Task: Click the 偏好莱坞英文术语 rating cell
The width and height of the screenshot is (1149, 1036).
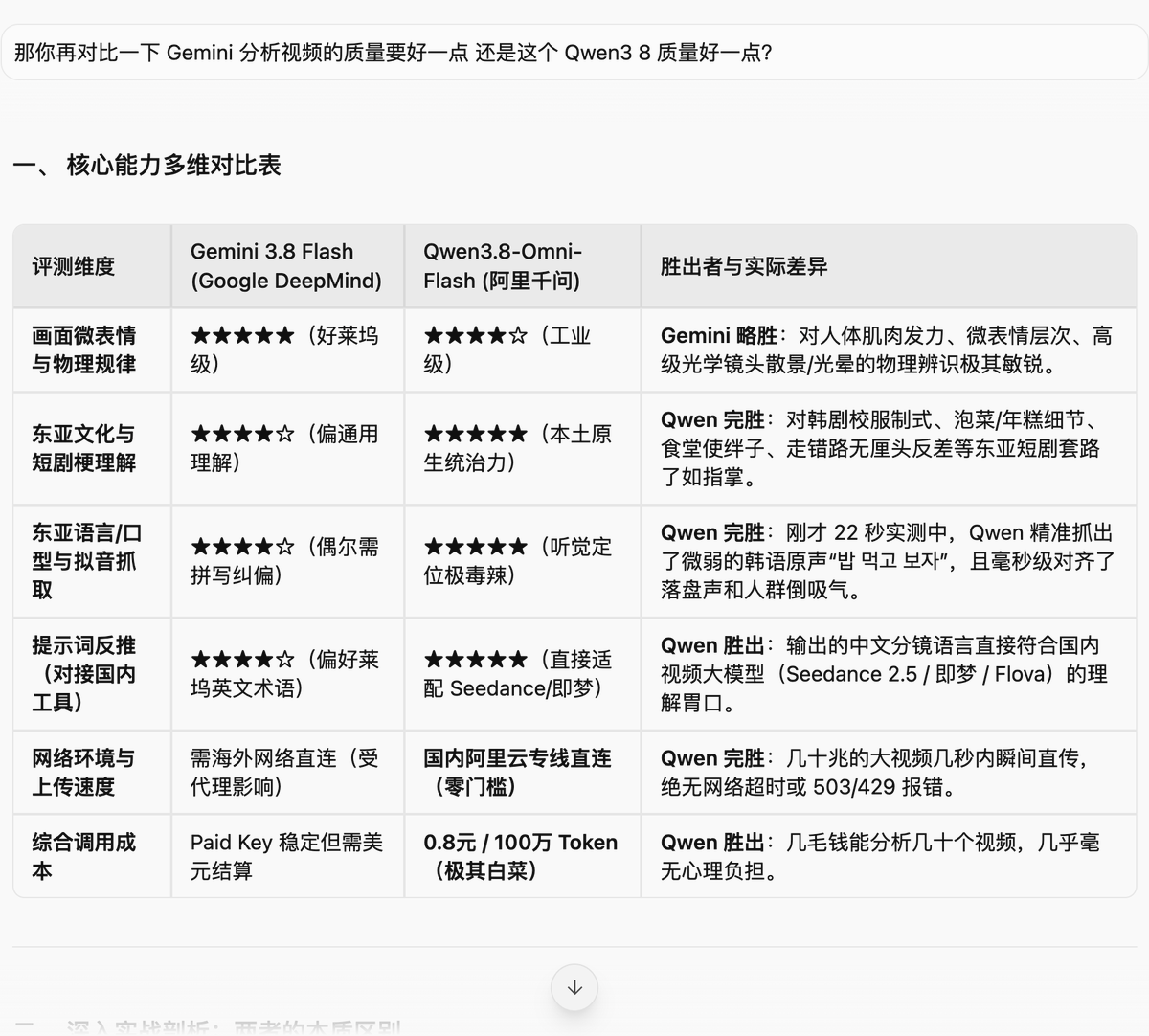Action: [x=287, y=674]
